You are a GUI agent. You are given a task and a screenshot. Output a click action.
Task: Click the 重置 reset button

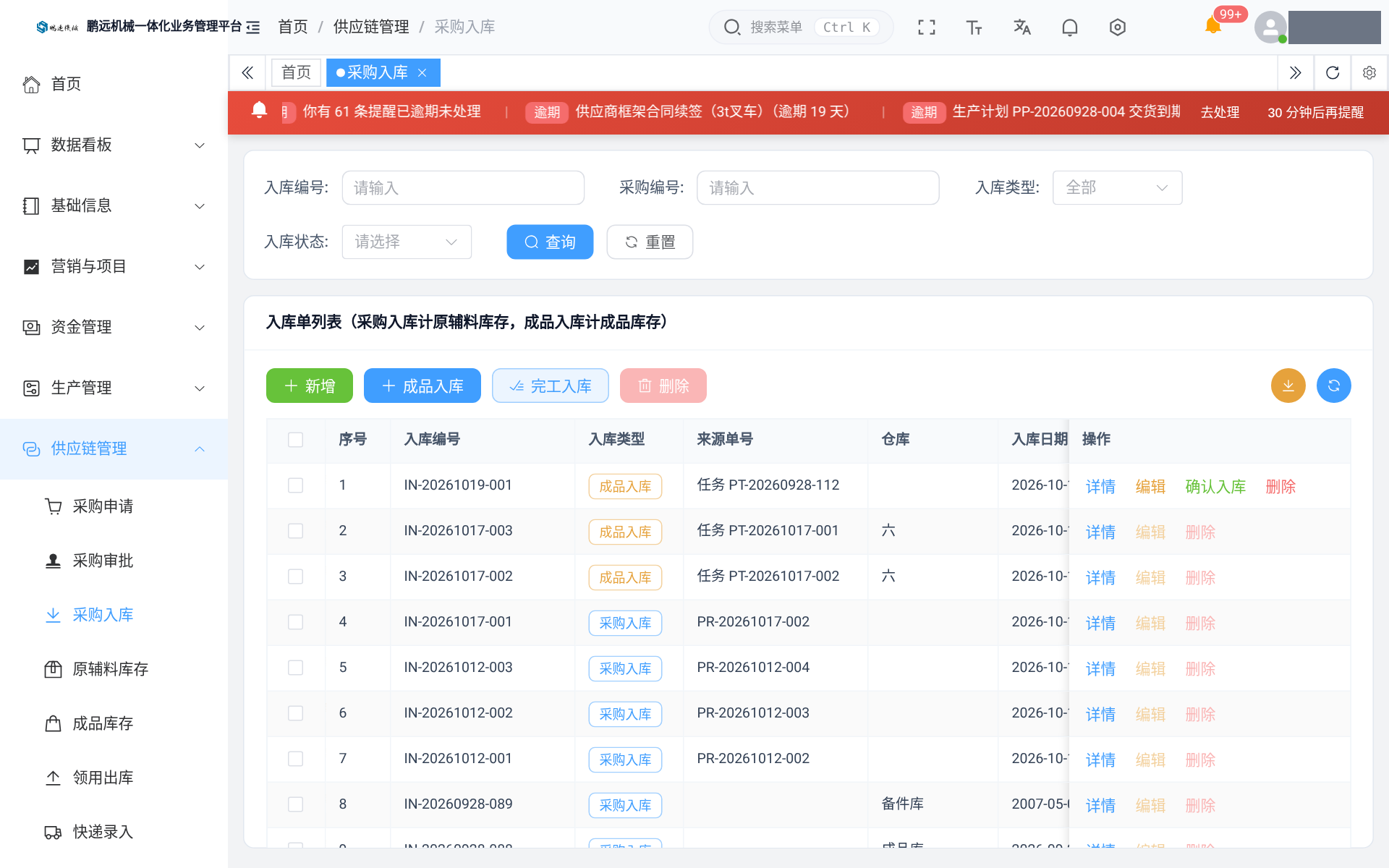click(x=650, y=242)
